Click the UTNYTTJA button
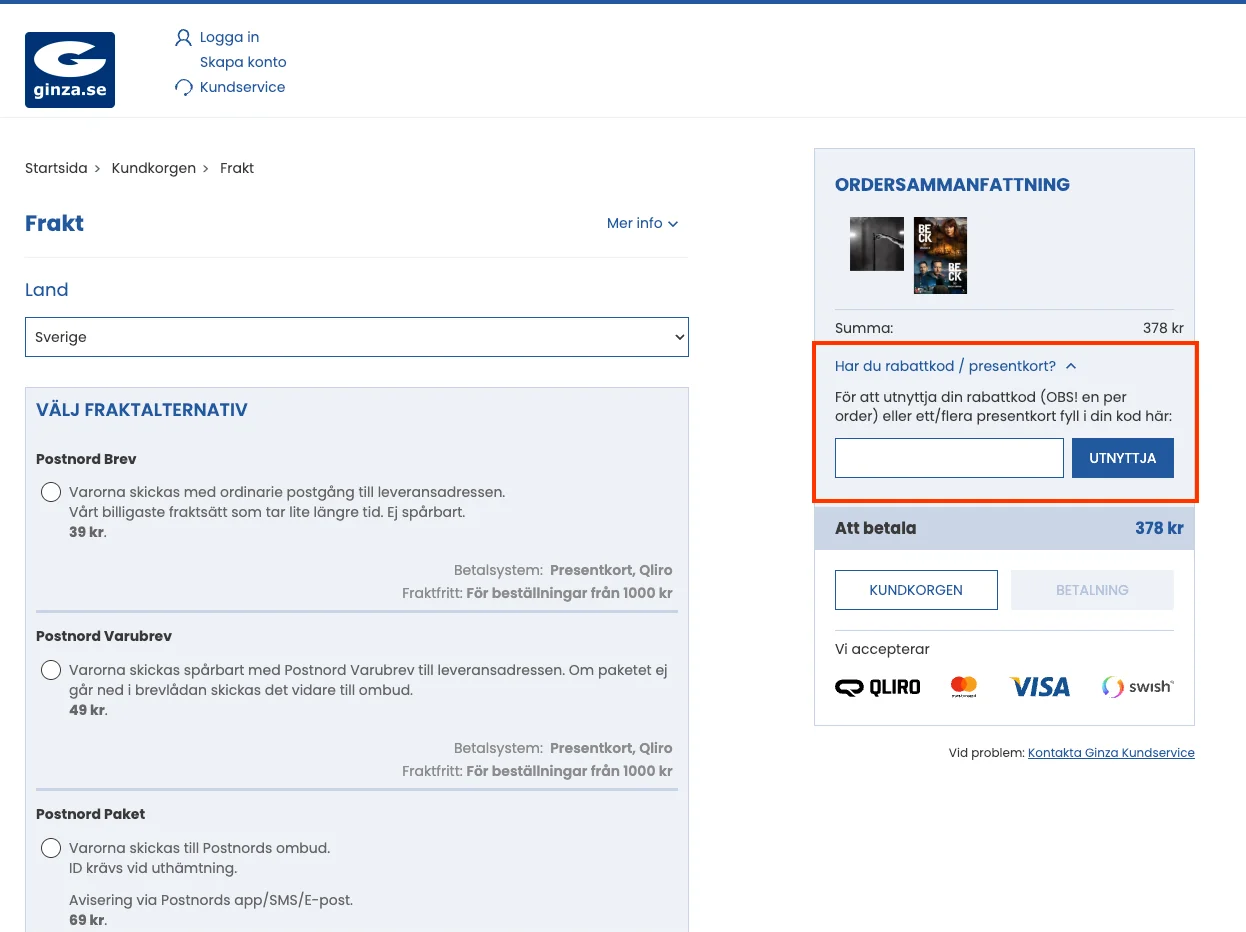 pos(1123,458)
